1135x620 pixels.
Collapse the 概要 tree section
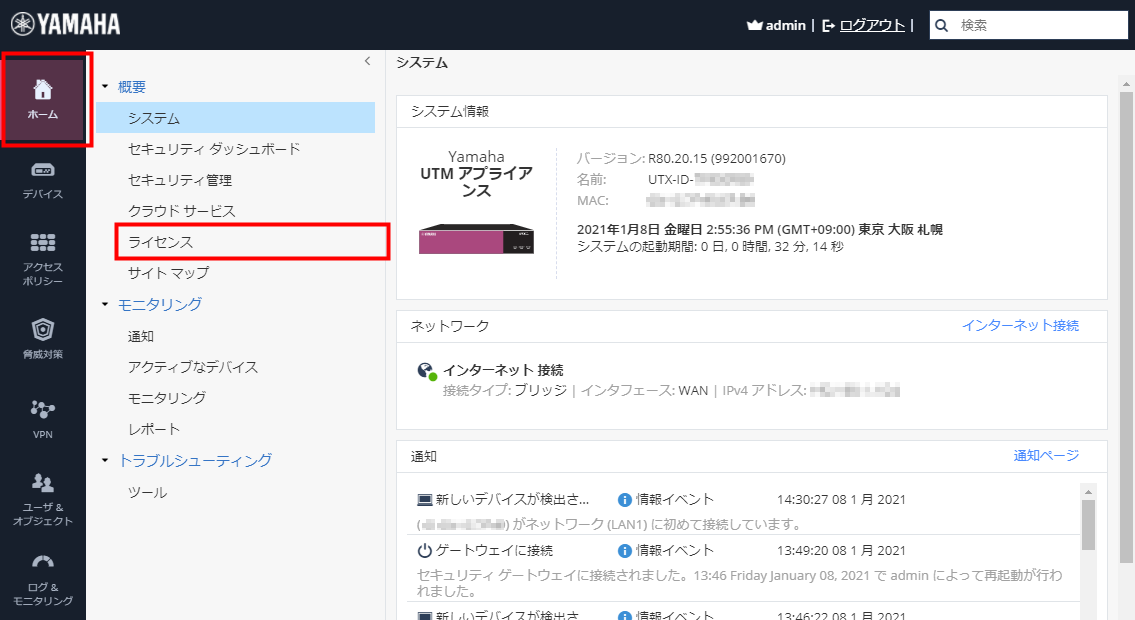click(105, 87)
